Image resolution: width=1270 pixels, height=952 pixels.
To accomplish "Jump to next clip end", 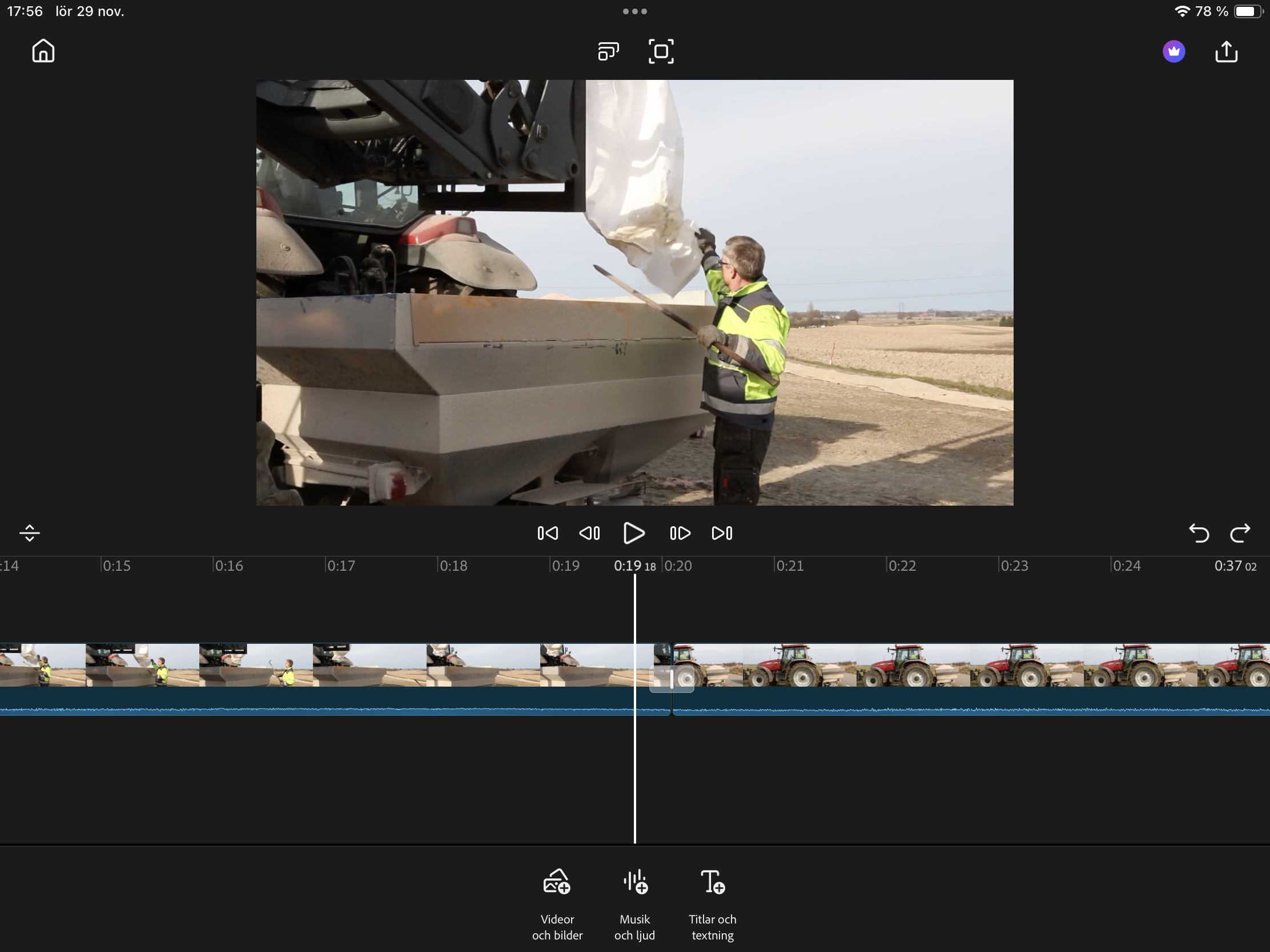I will pyautogui.click(x=722, y=533).
